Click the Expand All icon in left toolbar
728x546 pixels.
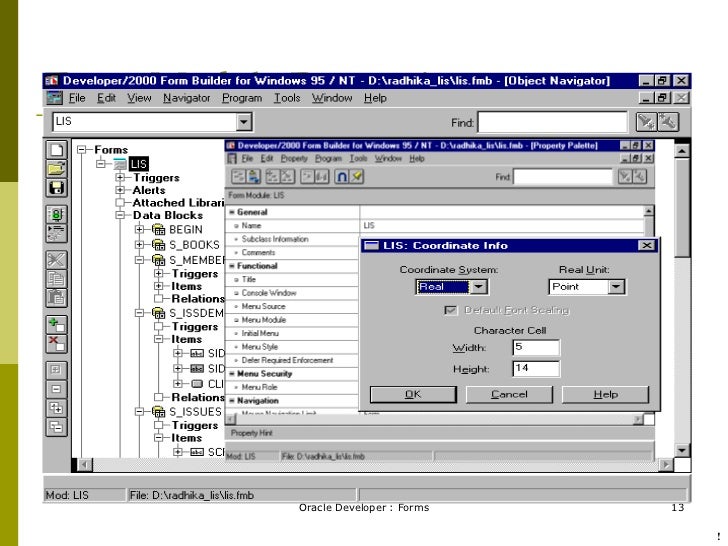[56, 408]
